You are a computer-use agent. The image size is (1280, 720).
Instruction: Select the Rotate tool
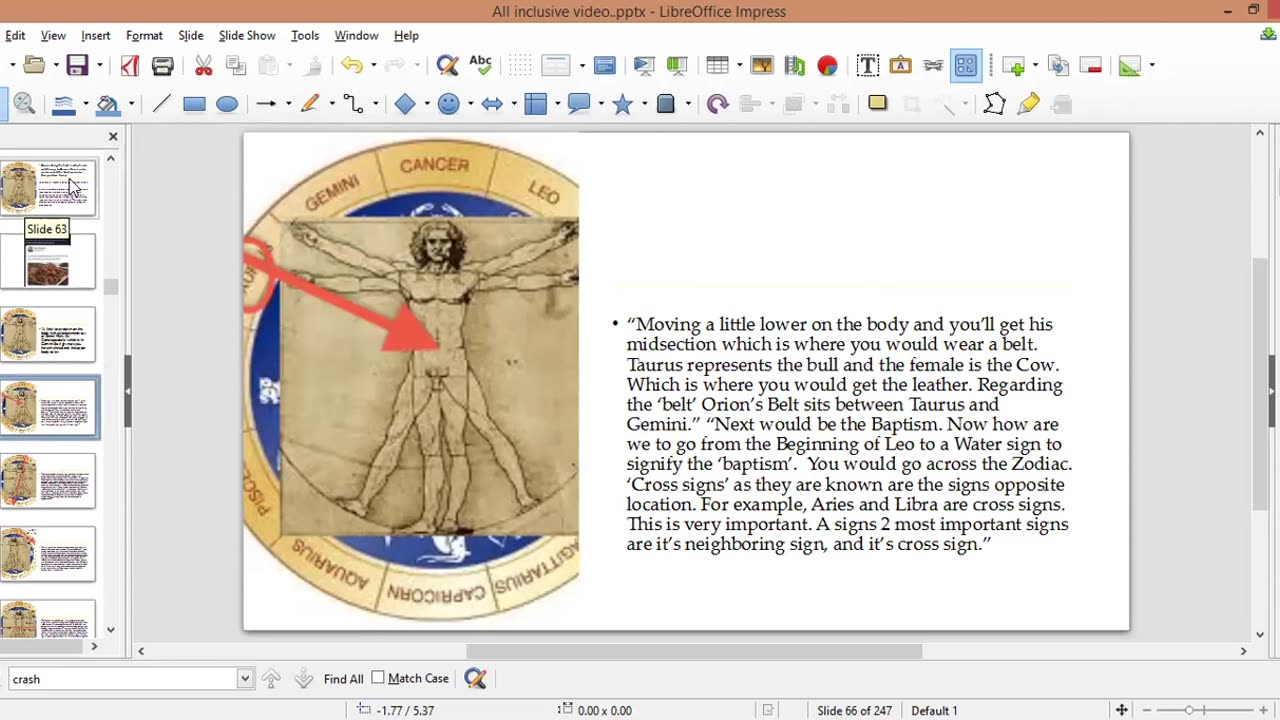717,104
